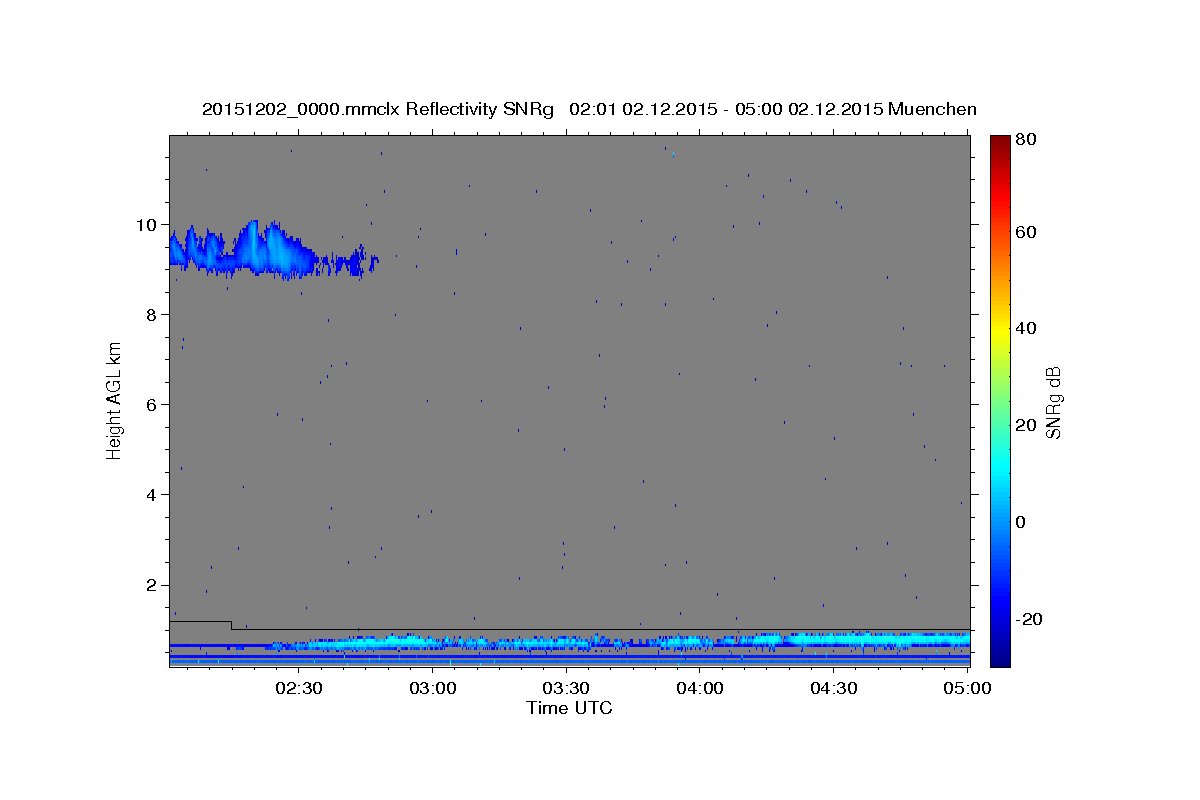
Task: Click the 03:00 time tick label
Action: tap(432, 688)
